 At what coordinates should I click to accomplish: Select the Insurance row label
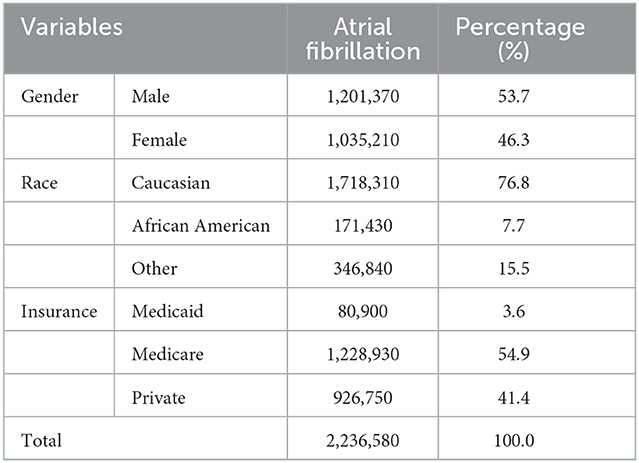[58, 311]
